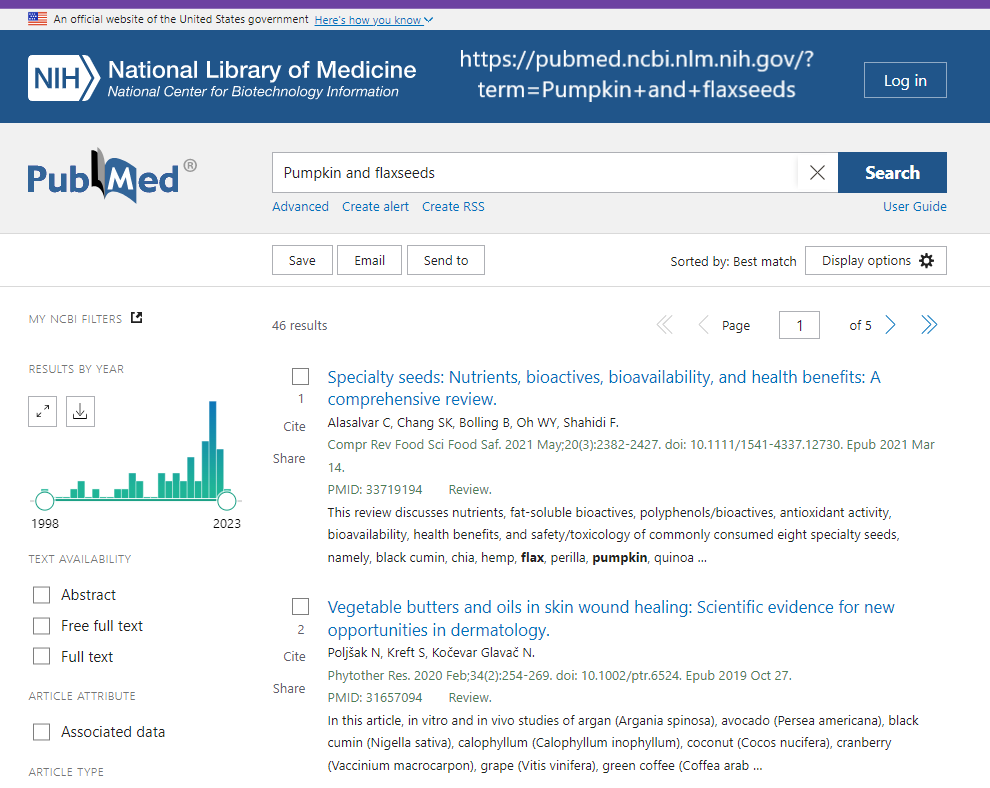Viewport: 990px width, 788px height.
Task: Click the search query input field
Action: point(535,172)
